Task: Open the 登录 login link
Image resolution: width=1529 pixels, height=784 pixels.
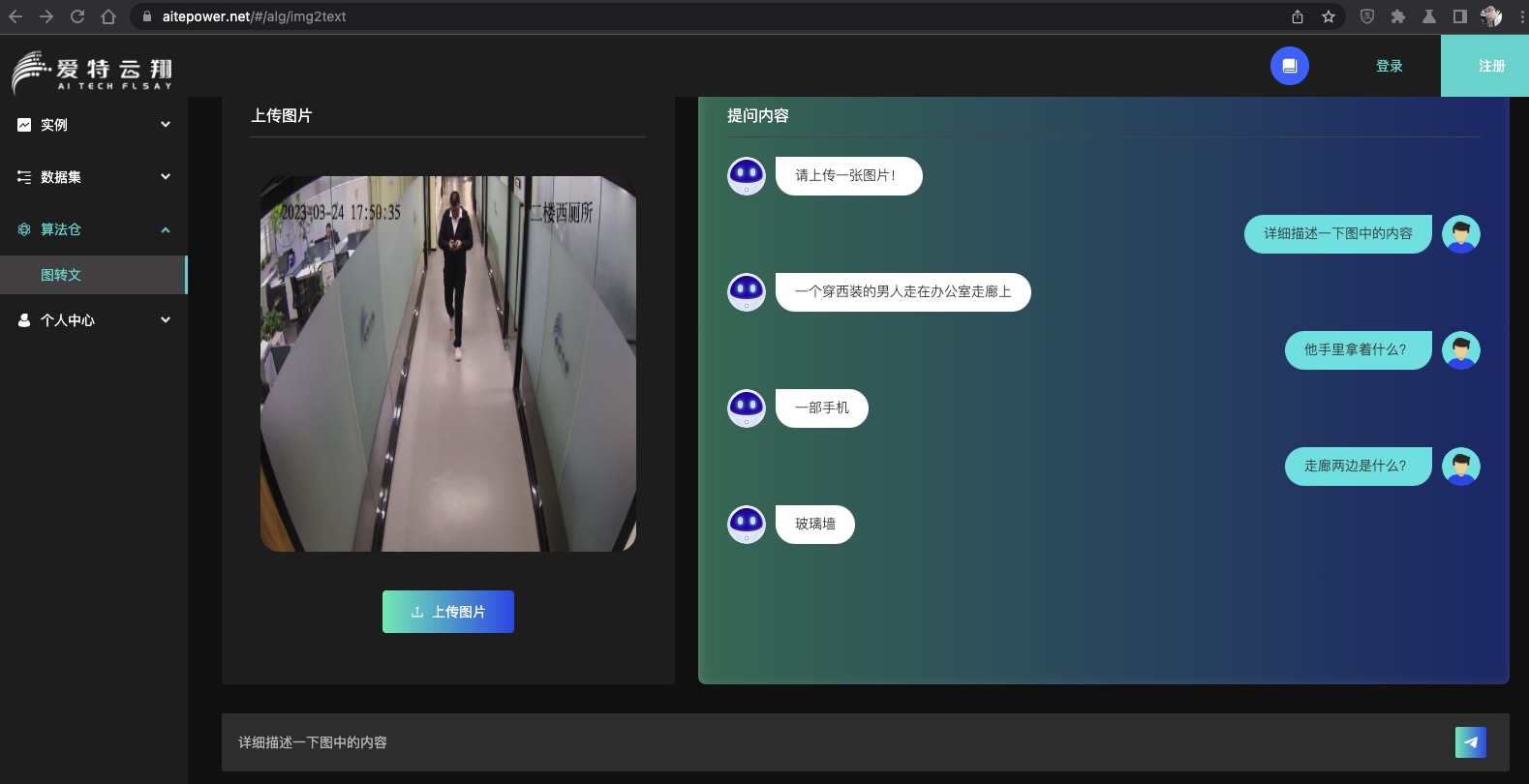Action: [x=1389, y=66]
